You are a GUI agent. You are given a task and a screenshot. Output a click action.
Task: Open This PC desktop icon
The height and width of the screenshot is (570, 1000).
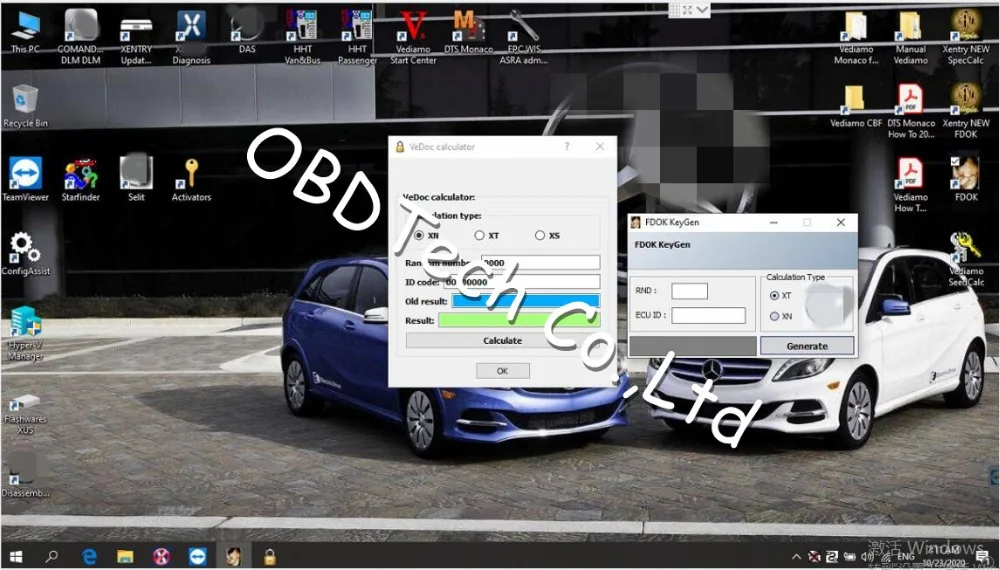point(26,32)
